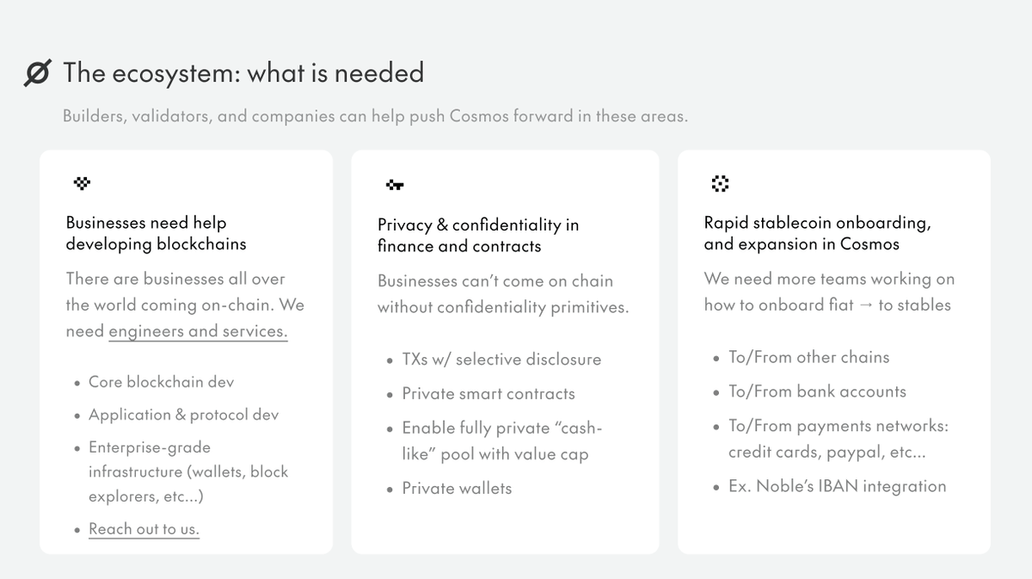
Task: Click the 'To/From other chains' bullet
Action: coord(808,357)
